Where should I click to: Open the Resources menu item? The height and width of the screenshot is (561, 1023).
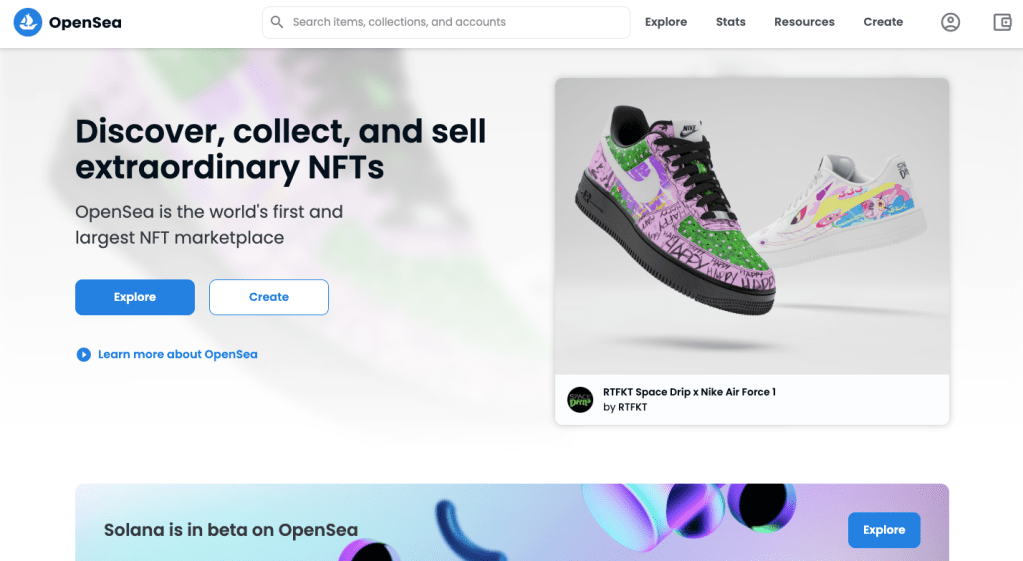pos(804,22)
